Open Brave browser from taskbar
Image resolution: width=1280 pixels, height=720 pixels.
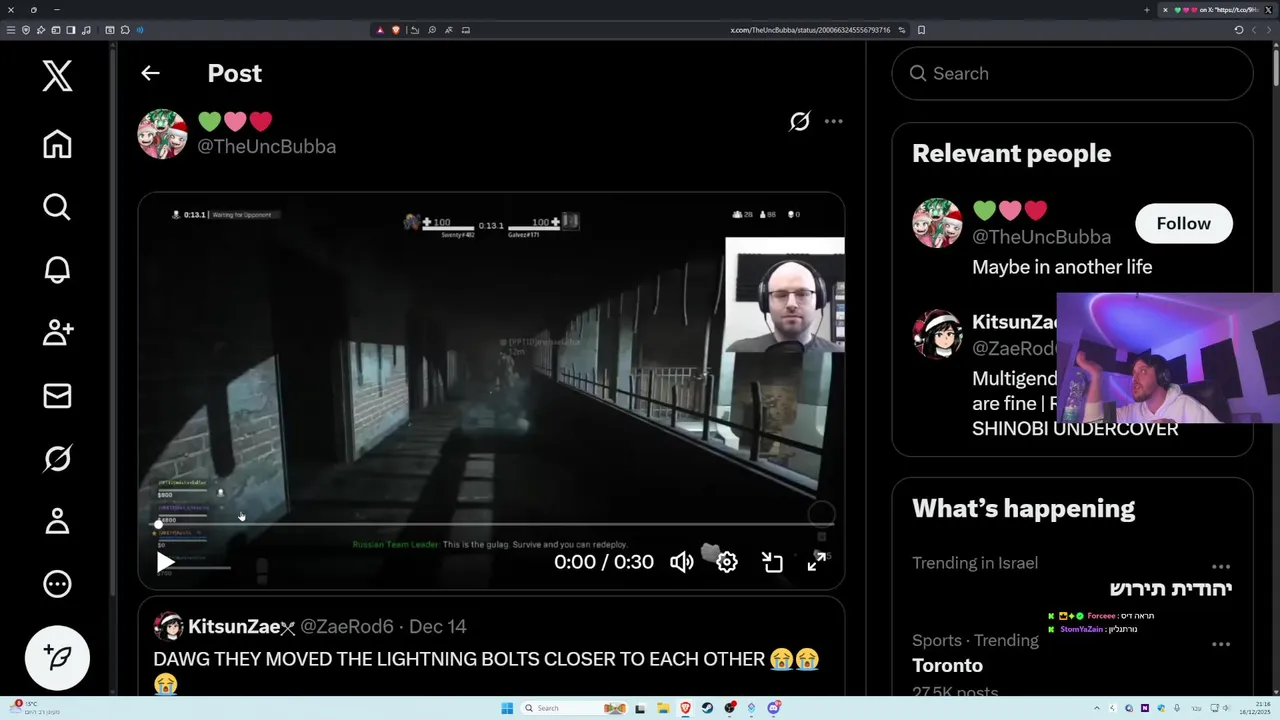click(685, 708)
